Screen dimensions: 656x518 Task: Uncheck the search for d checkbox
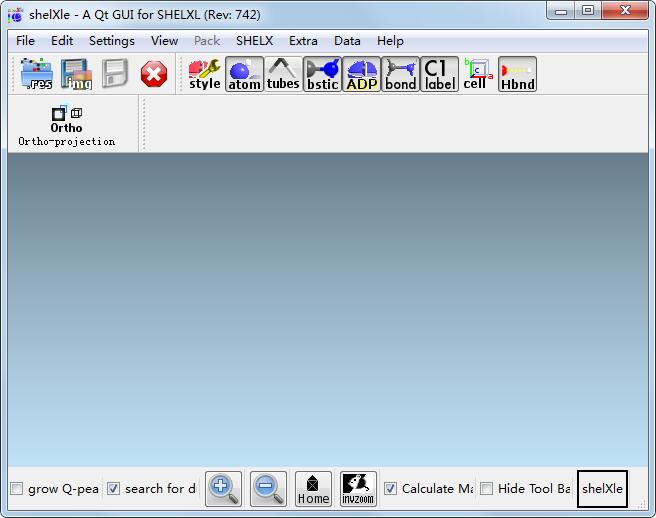113,488
